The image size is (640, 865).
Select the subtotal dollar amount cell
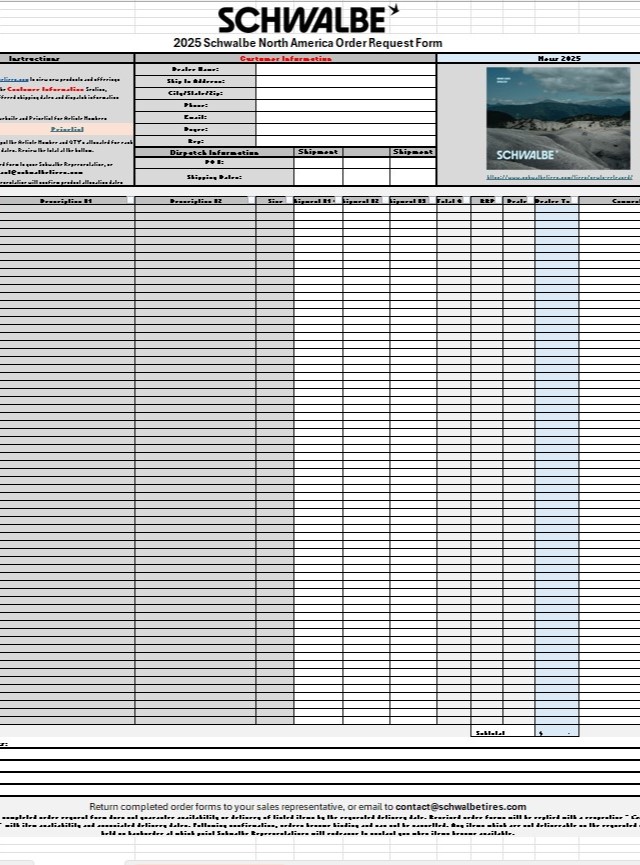[x=557, y=733]
